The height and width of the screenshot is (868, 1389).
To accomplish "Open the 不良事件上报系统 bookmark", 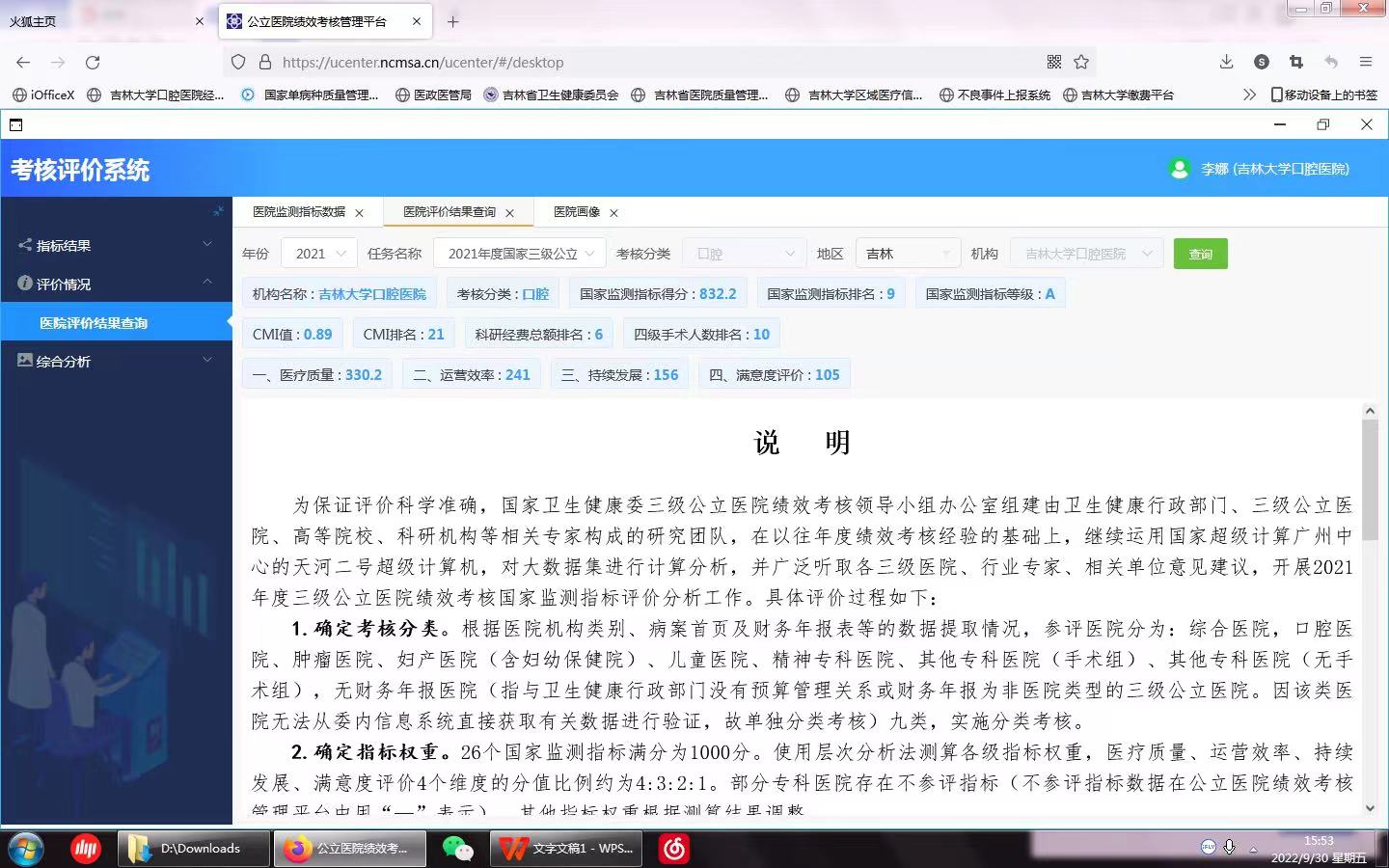I will 994,95.
